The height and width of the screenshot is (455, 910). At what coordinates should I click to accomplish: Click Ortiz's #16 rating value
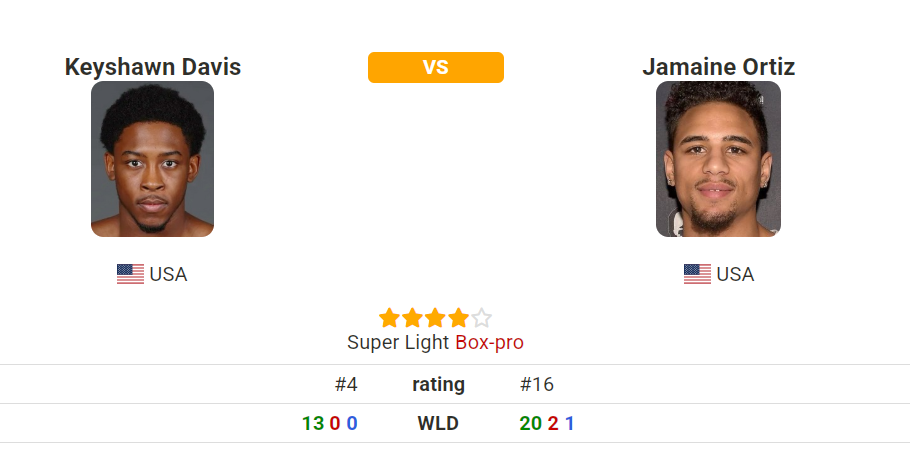click(537, 384)
